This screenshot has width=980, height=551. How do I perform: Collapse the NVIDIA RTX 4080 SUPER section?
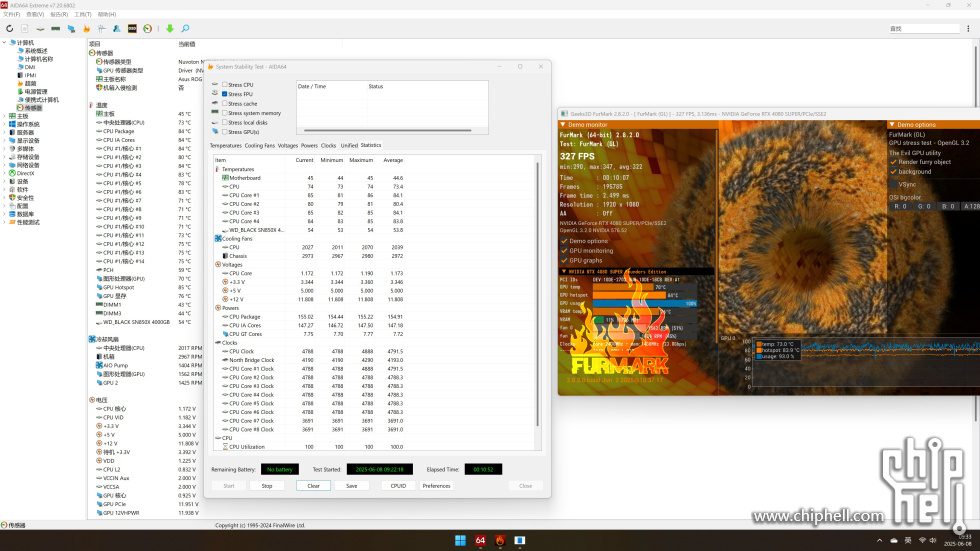coord(563,272)
